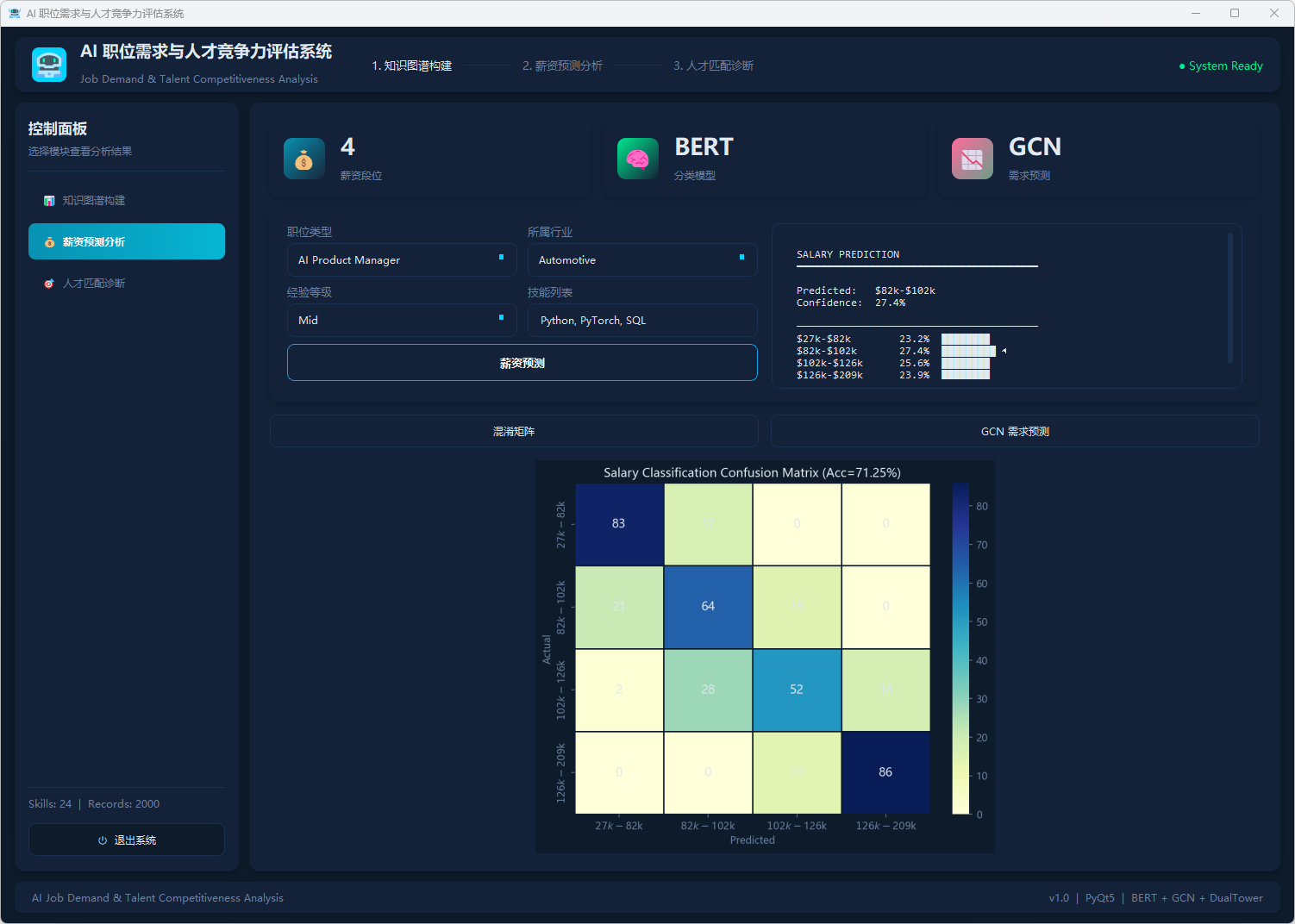This screenshot has width=1295, height=924.
Task: Switch to the 混淆矩阵 tab
Action: (x=514, y=432)
